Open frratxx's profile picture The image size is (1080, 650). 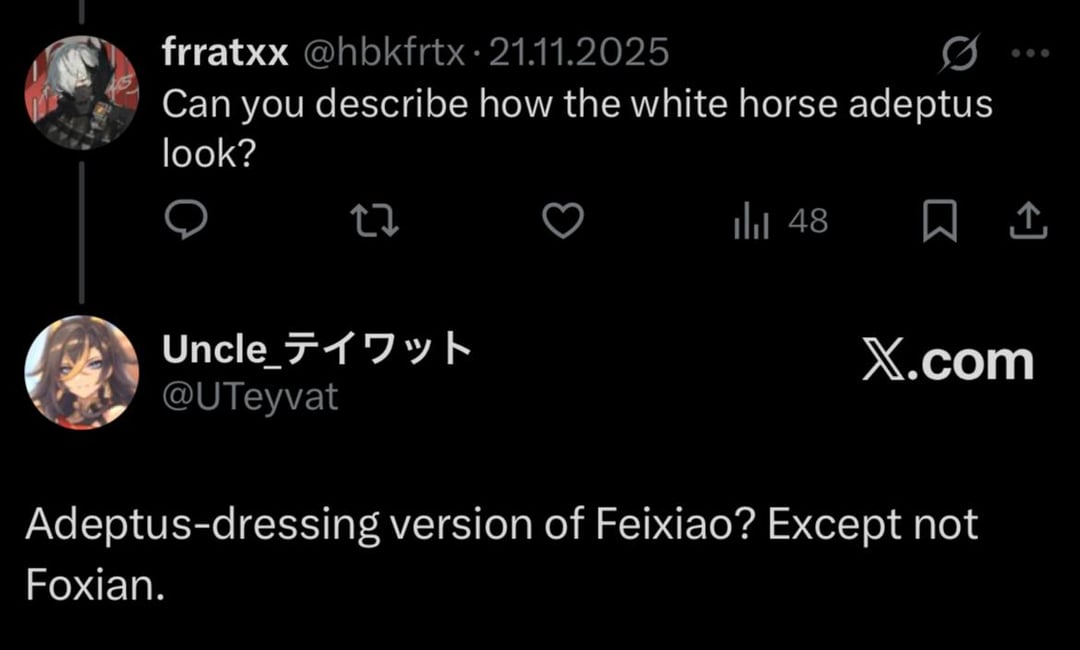[81, 93]
